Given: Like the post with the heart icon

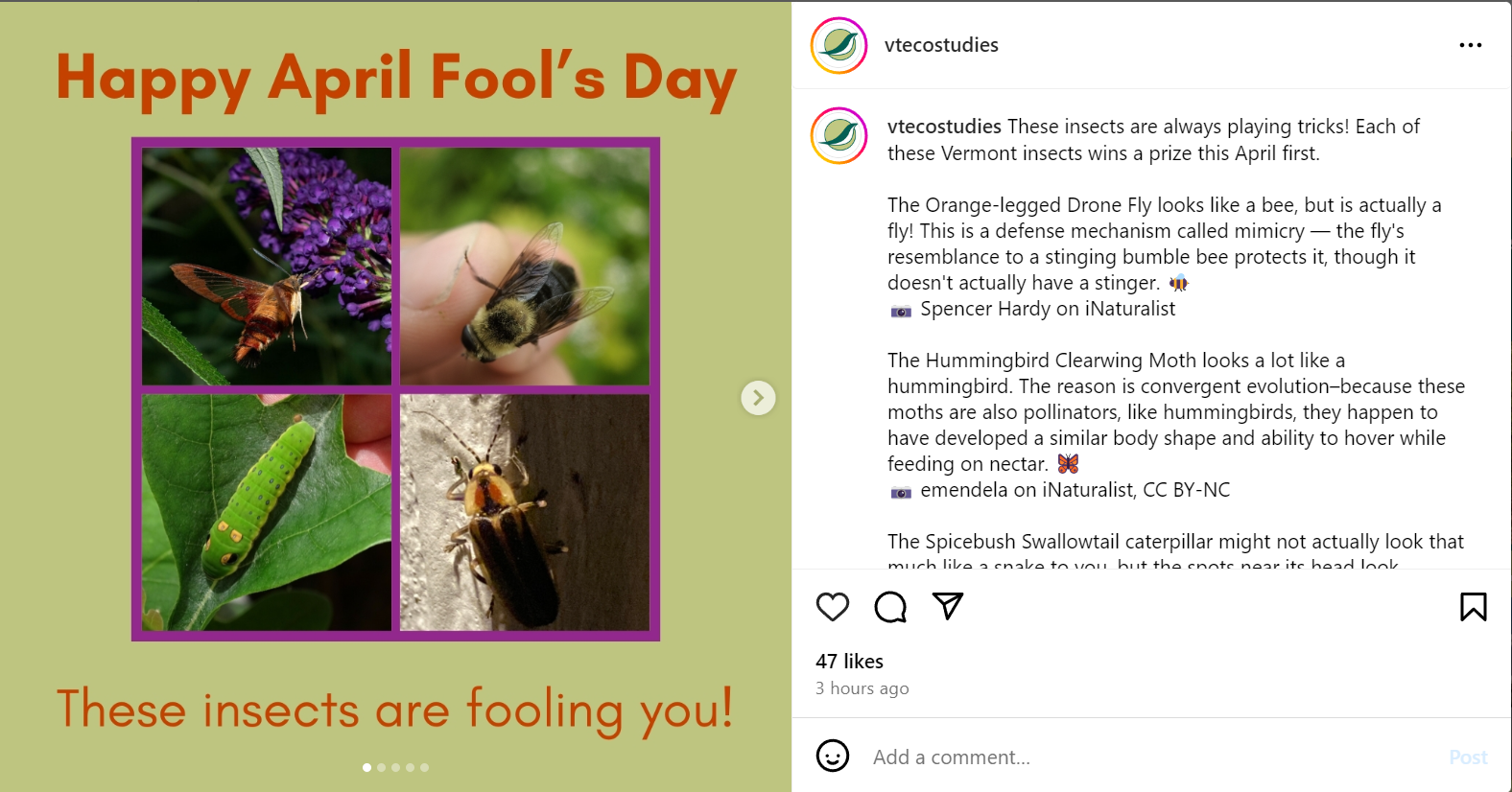Looking at the screenshot, I should coord(833,607).
